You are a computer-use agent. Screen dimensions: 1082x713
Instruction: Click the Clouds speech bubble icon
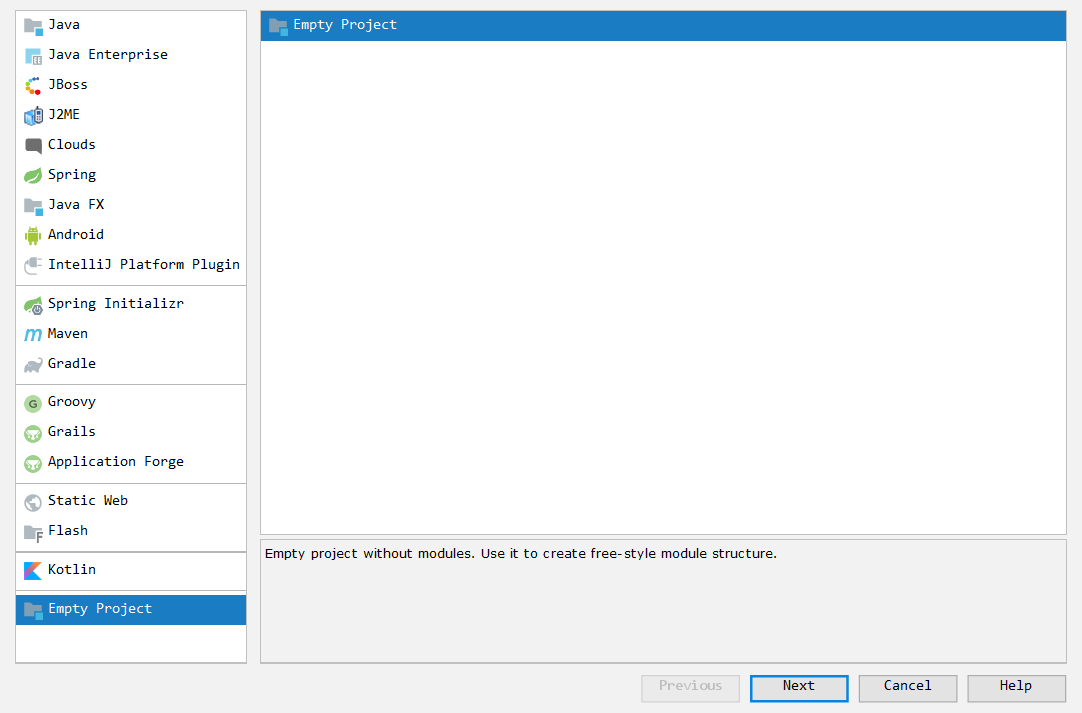(33, 145)
